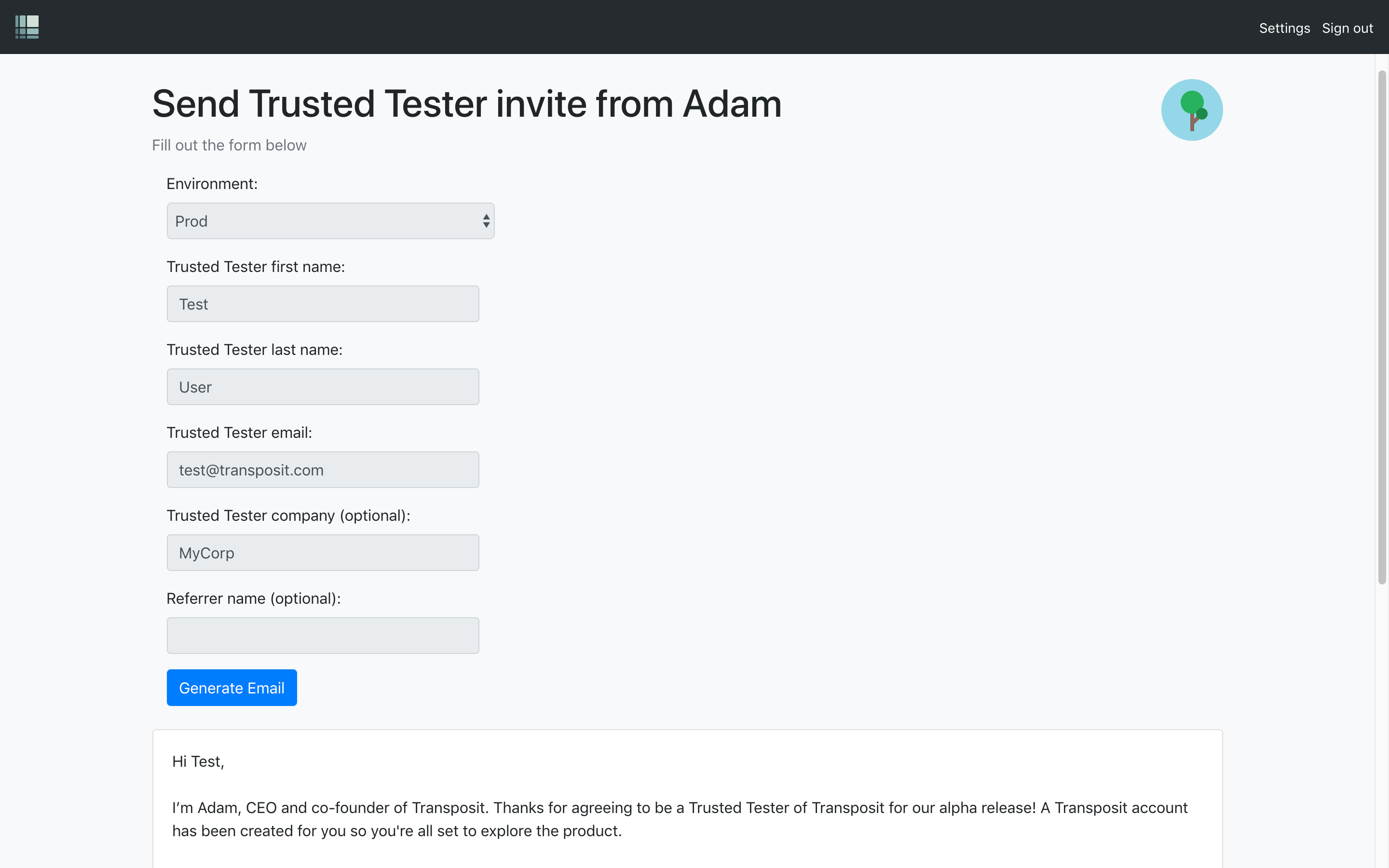Viewport: 1389px width, 868px height.
Task: Open the Settings page
Action: coord(1284,28)
